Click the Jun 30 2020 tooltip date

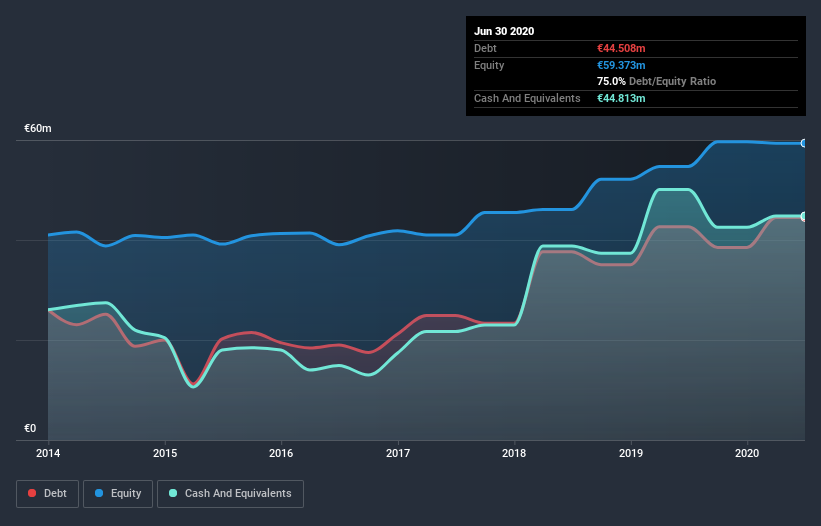point(504,31)
